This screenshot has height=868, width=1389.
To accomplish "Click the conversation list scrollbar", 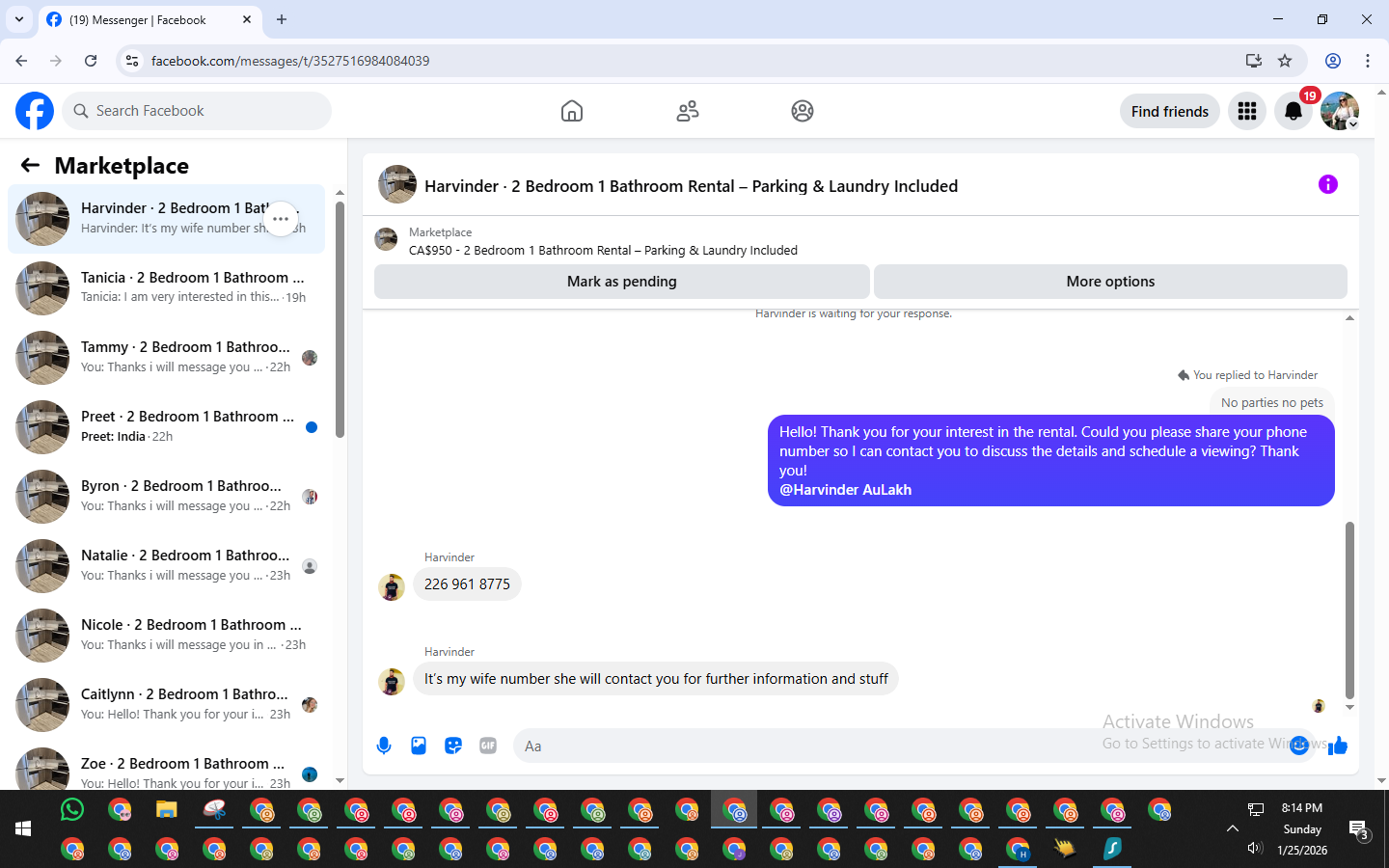I will 340,318.
